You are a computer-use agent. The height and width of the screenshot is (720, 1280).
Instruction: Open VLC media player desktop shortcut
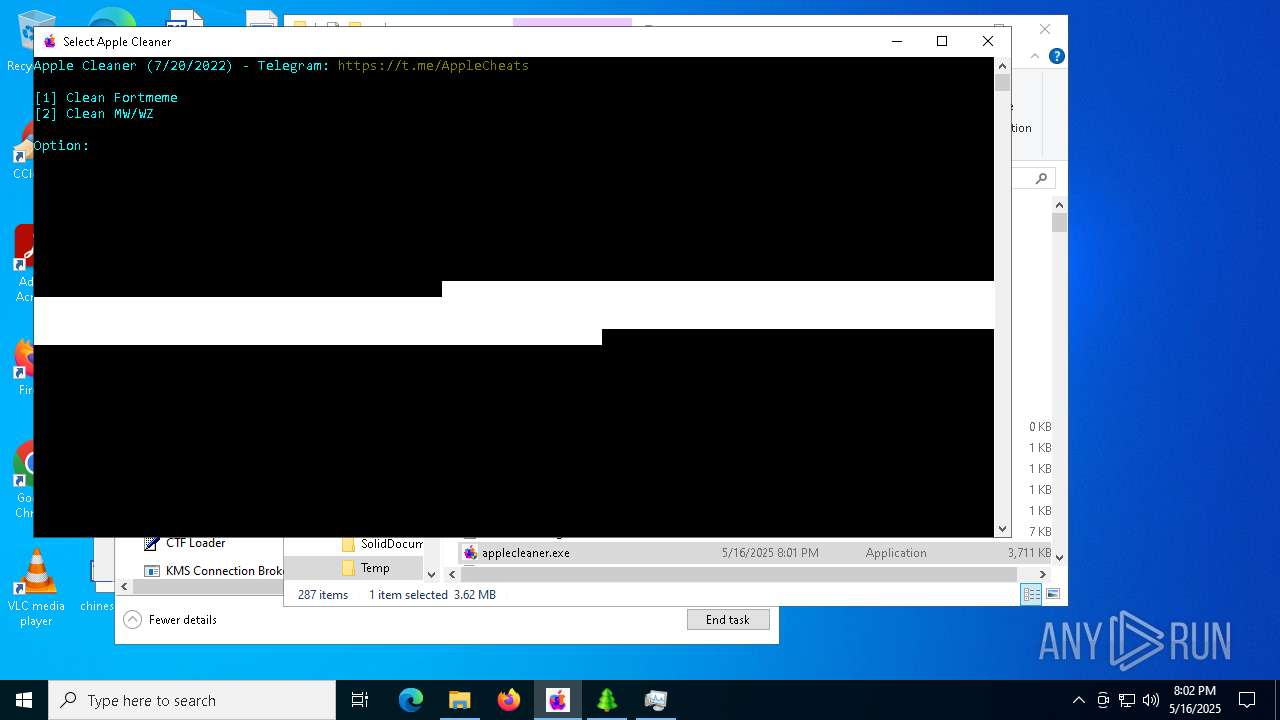(36, 588)
